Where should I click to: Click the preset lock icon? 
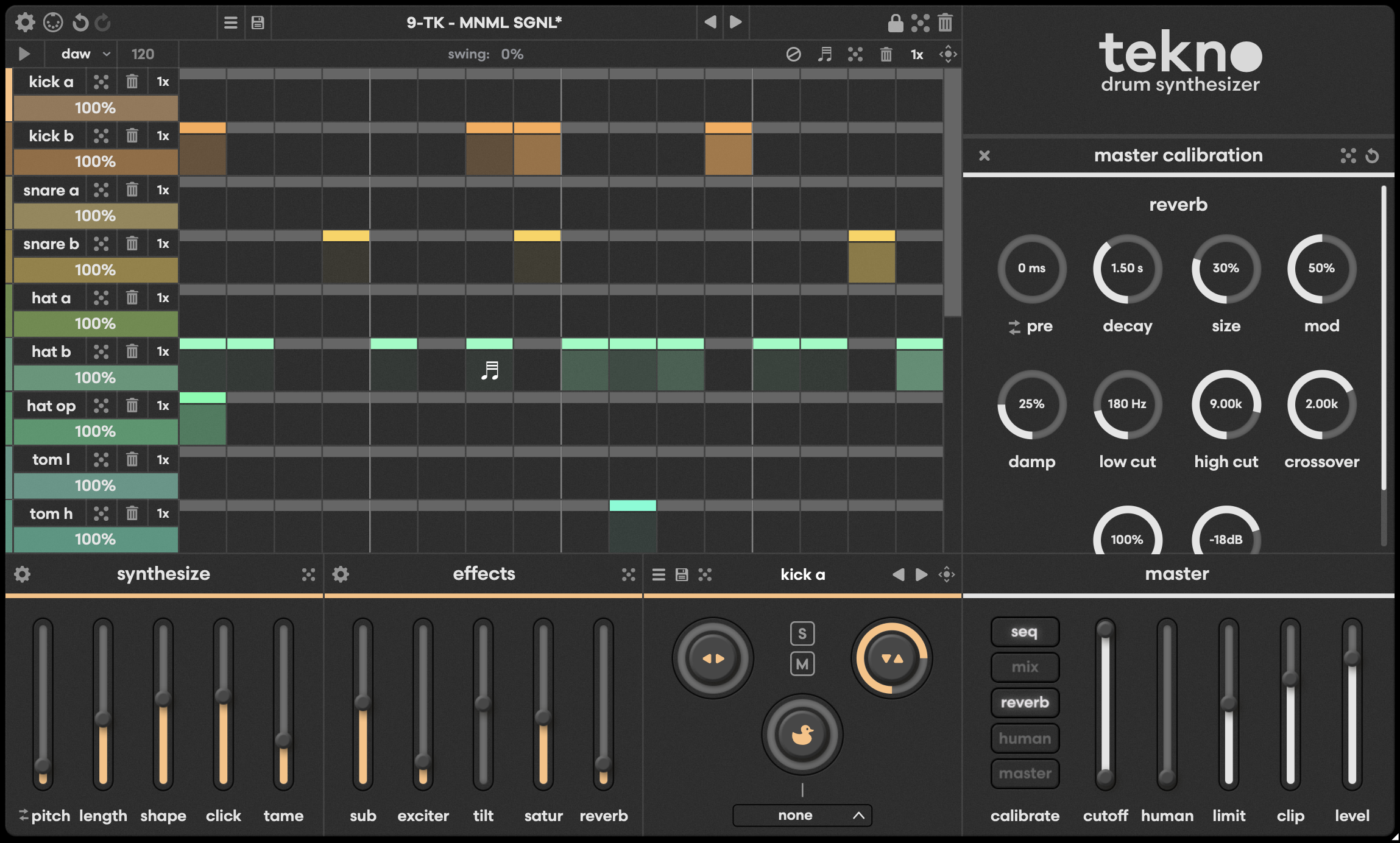point(895,23)
